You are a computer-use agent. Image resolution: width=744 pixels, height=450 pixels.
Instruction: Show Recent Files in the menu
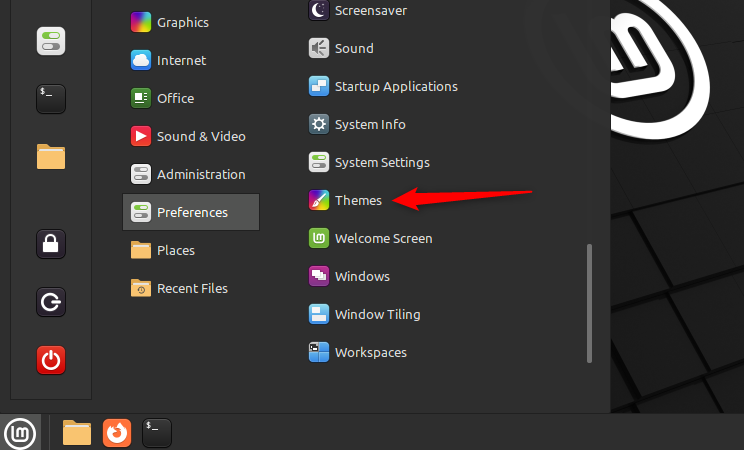coord(191,289)
